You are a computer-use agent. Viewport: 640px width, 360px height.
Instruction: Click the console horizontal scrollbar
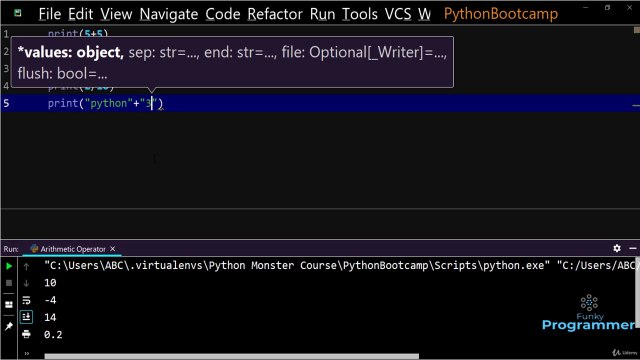click(x=231, y=356)
